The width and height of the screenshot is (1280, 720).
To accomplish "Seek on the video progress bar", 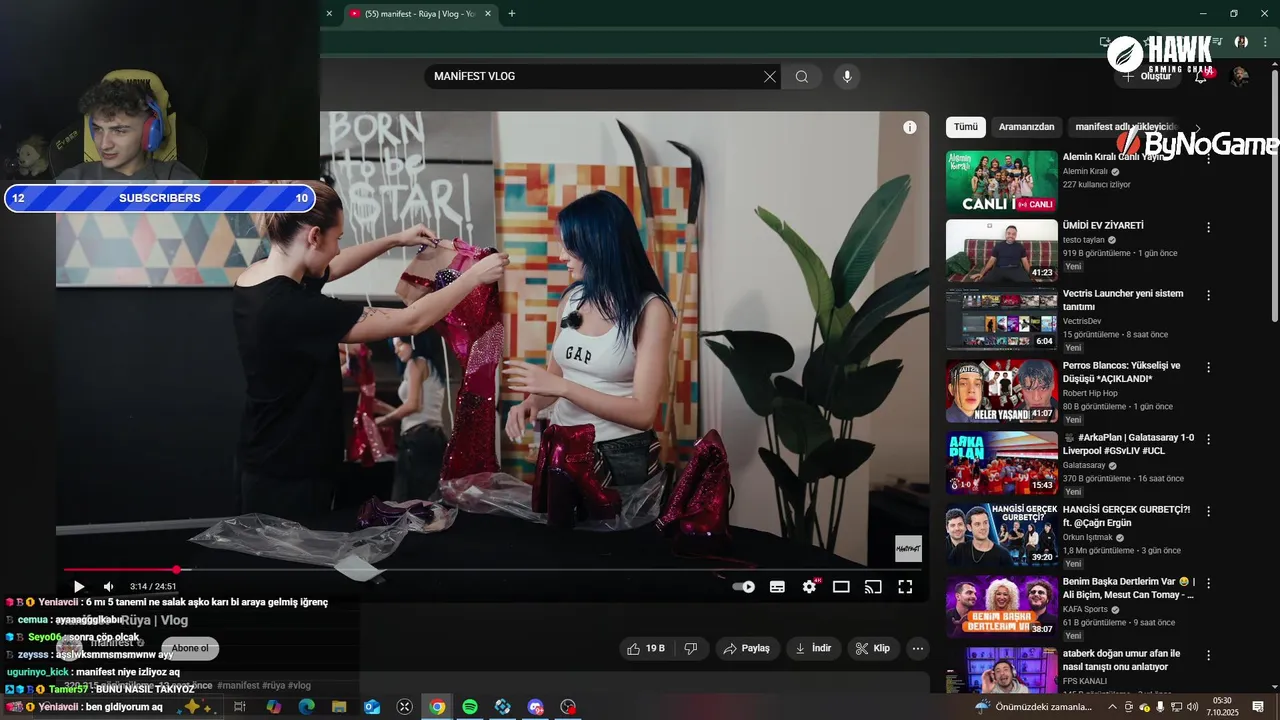I will [492, 569].
